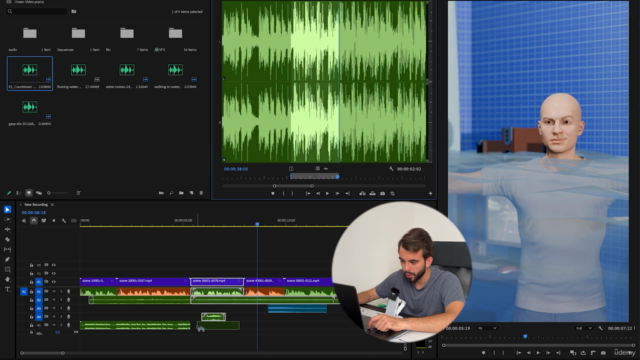Image resolution: width=640 pixels, height=360 pixels.
Task: Export frame from the Source monitor camera icon
Action: 382,193
